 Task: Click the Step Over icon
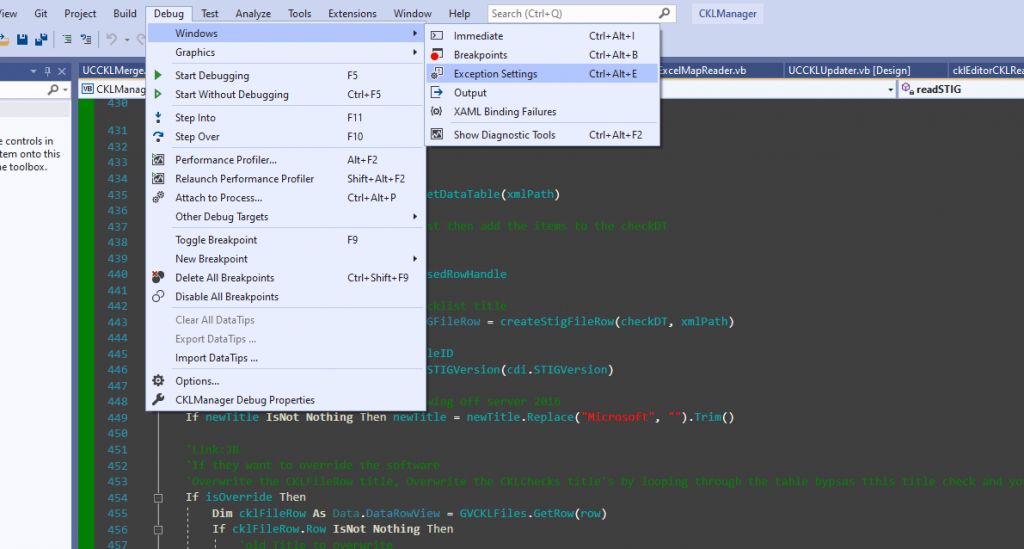click(158, 136)
